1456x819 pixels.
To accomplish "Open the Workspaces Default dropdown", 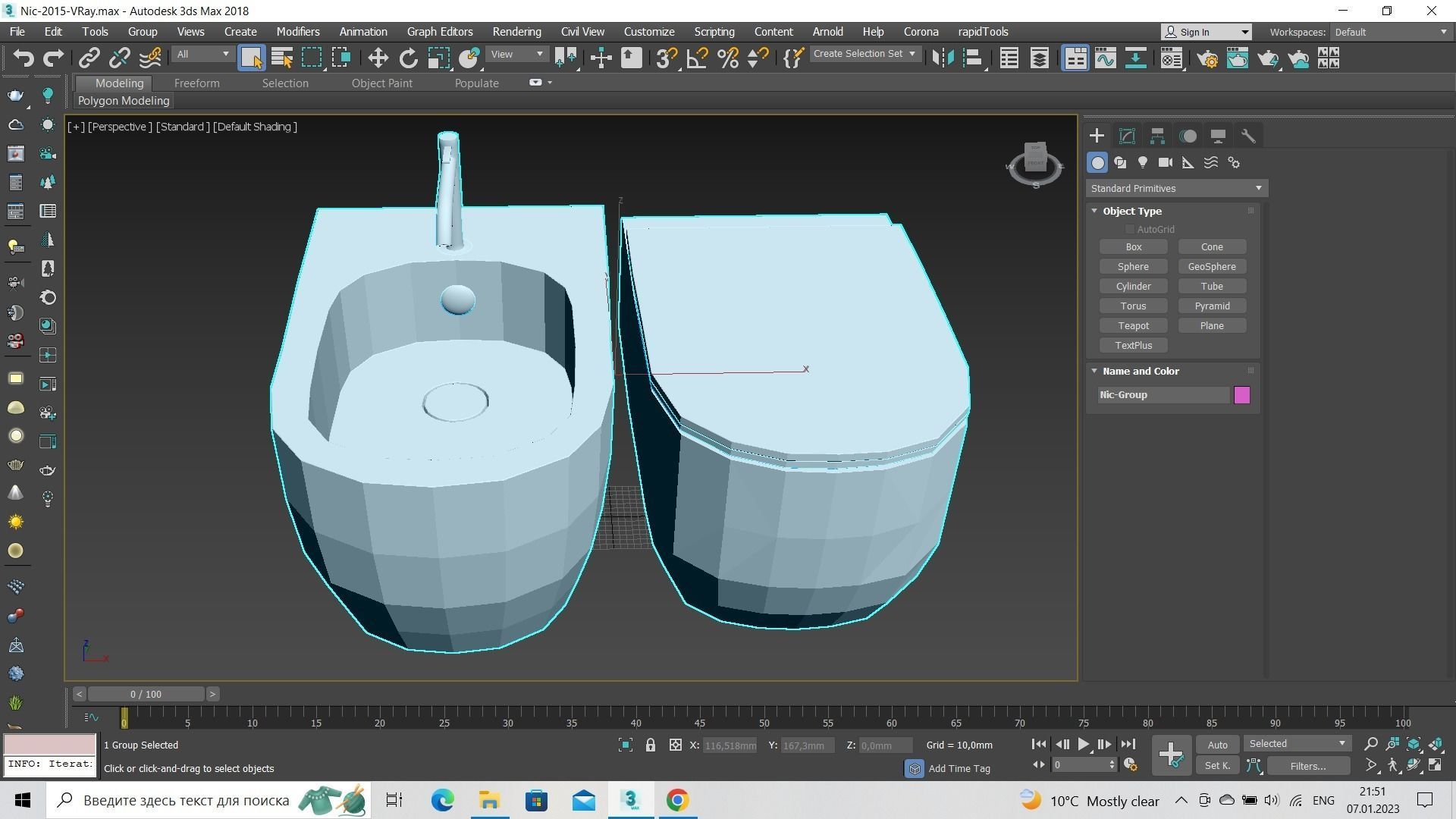I will [1390, 32].
